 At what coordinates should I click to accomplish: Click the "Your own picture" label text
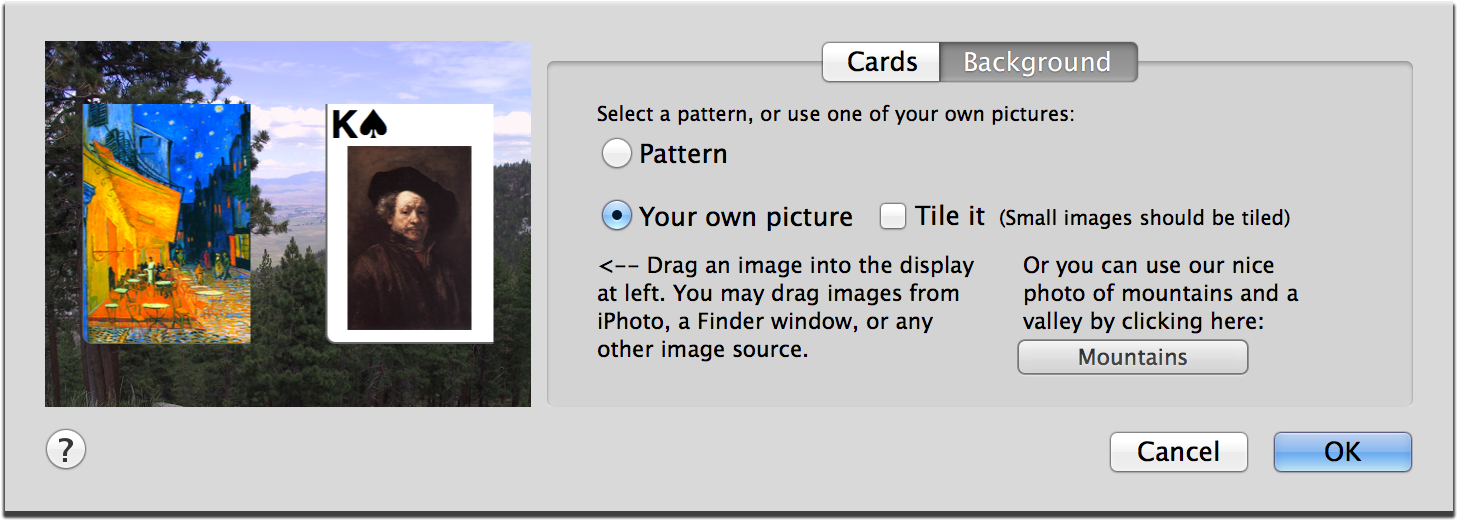(x=745, y=217)
